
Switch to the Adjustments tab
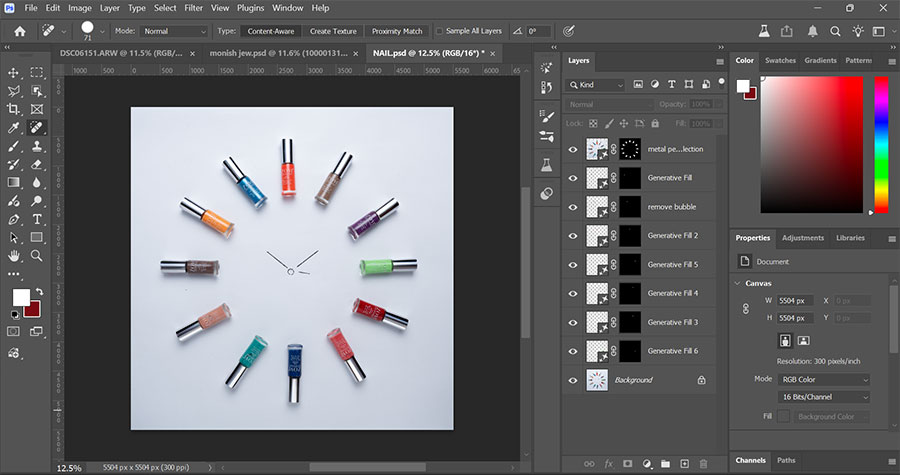[x=802, y=238]
